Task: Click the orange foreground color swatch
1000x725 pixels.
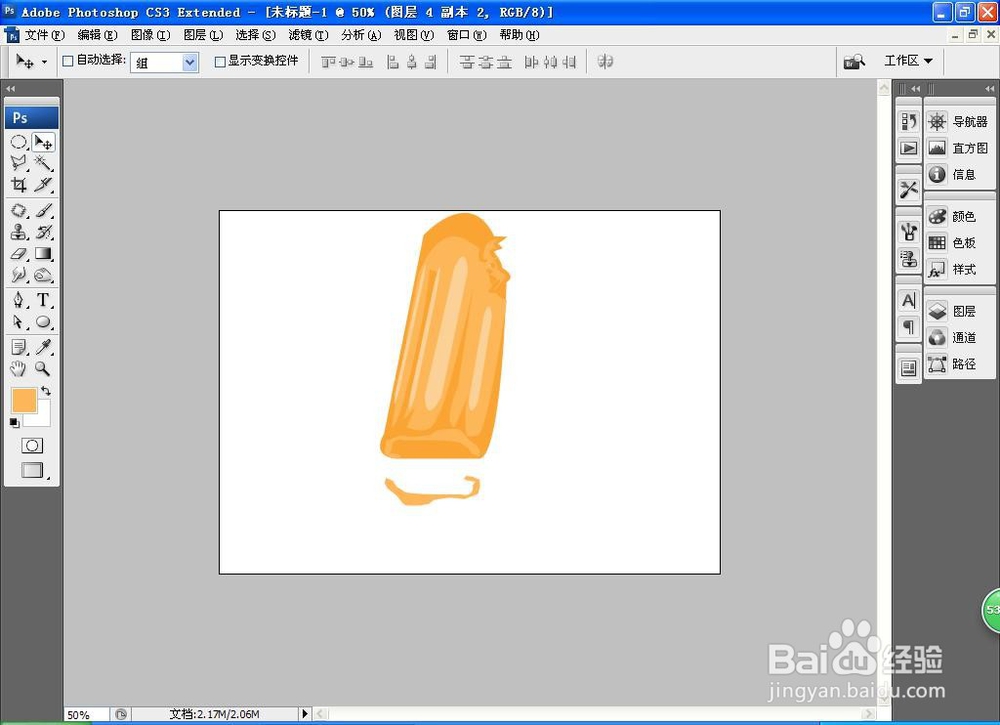Action: pos(24,400)
